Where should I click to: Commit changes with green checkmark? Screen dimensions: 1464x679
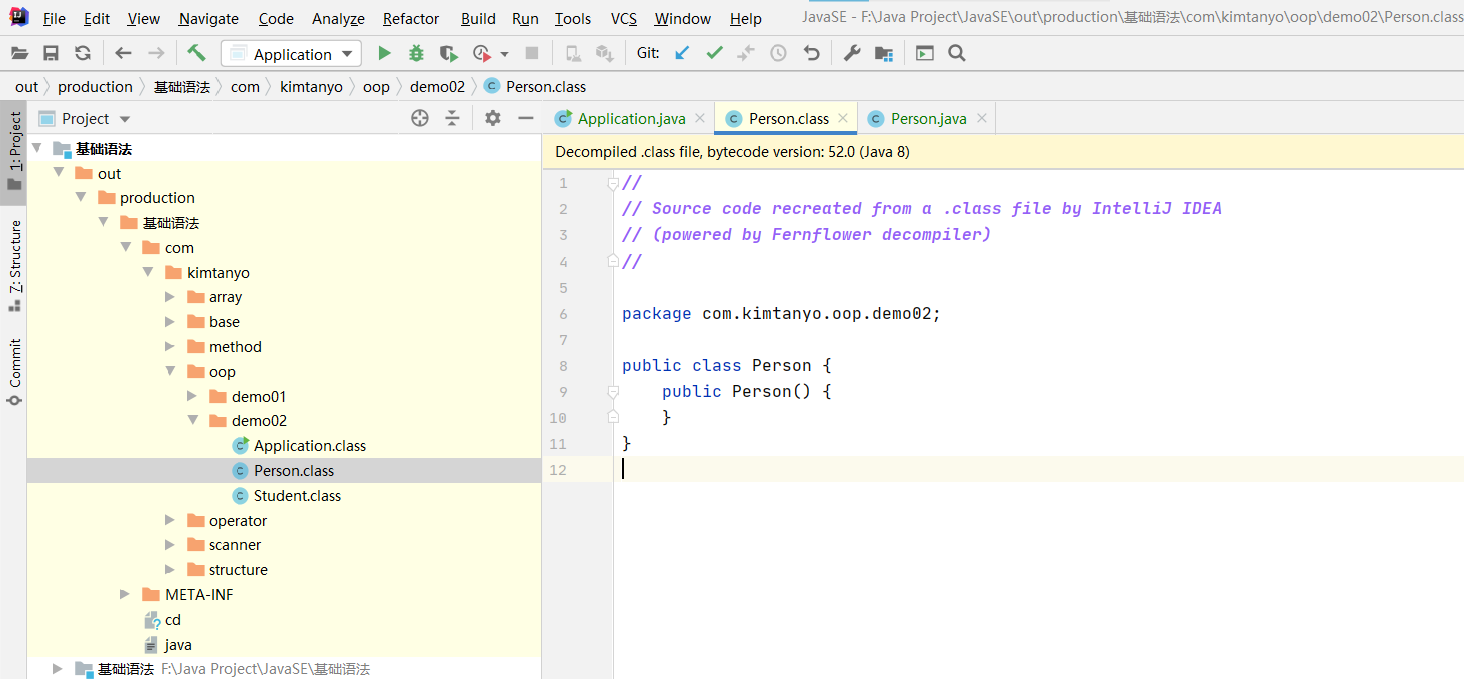click(x=714, y=53)
